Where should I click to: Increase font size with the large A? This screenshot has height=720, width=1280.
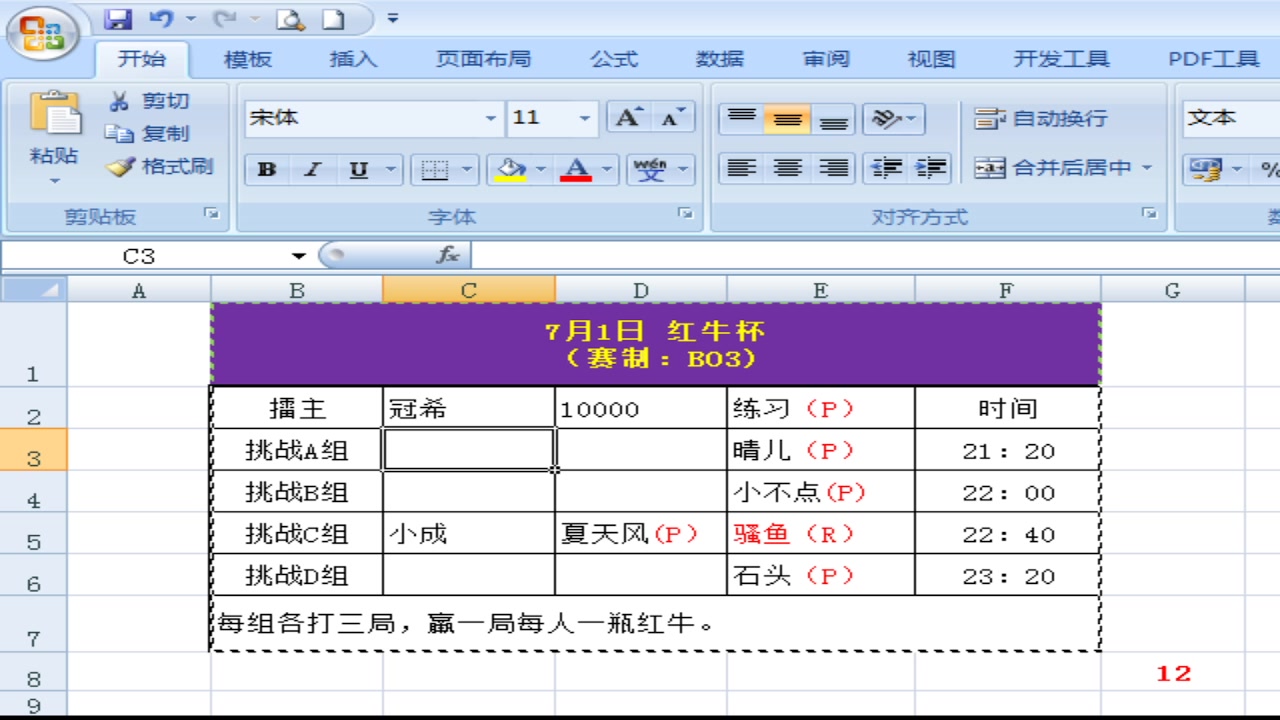(628, 118)
